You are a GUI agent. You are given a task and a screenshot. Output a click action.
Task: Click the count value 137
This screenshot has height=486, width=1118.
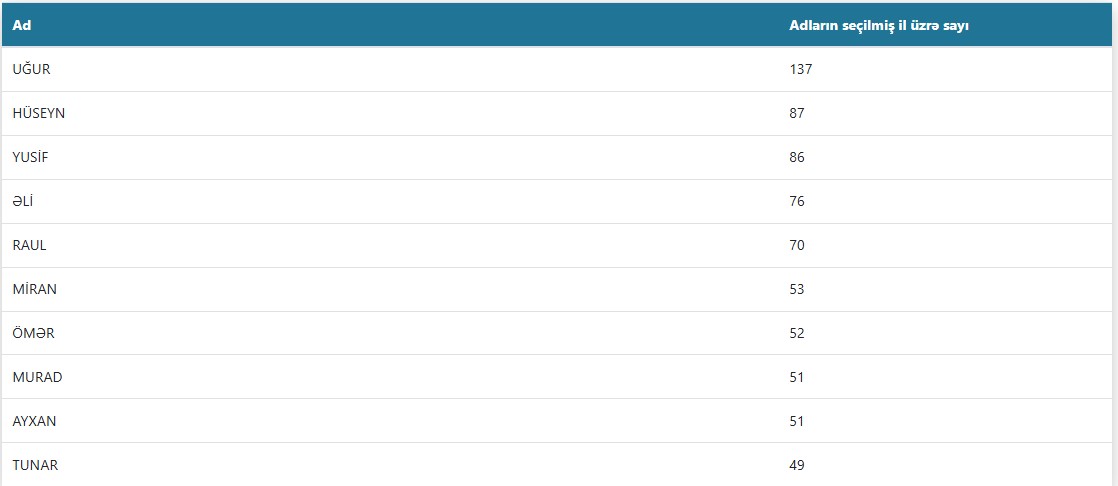pos(801,69)
